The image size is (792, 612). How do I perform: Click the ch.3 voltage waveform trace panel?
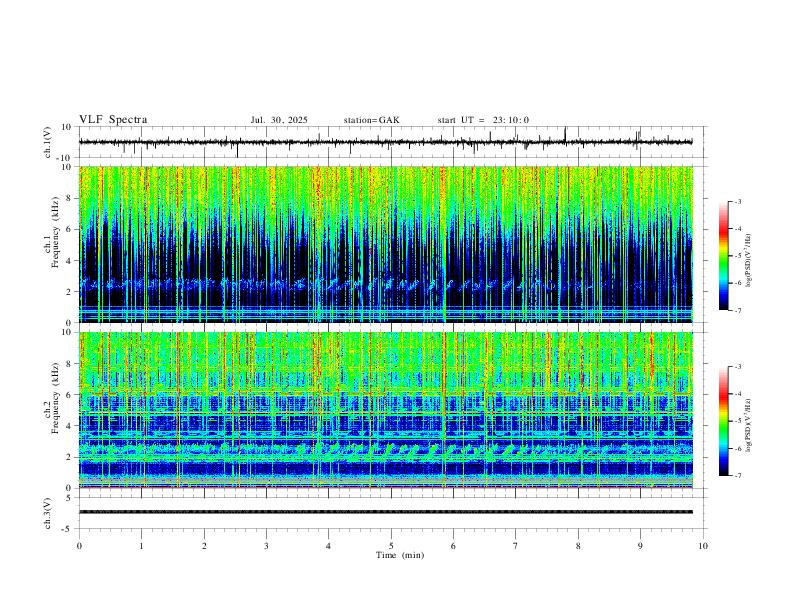point(392,513)
